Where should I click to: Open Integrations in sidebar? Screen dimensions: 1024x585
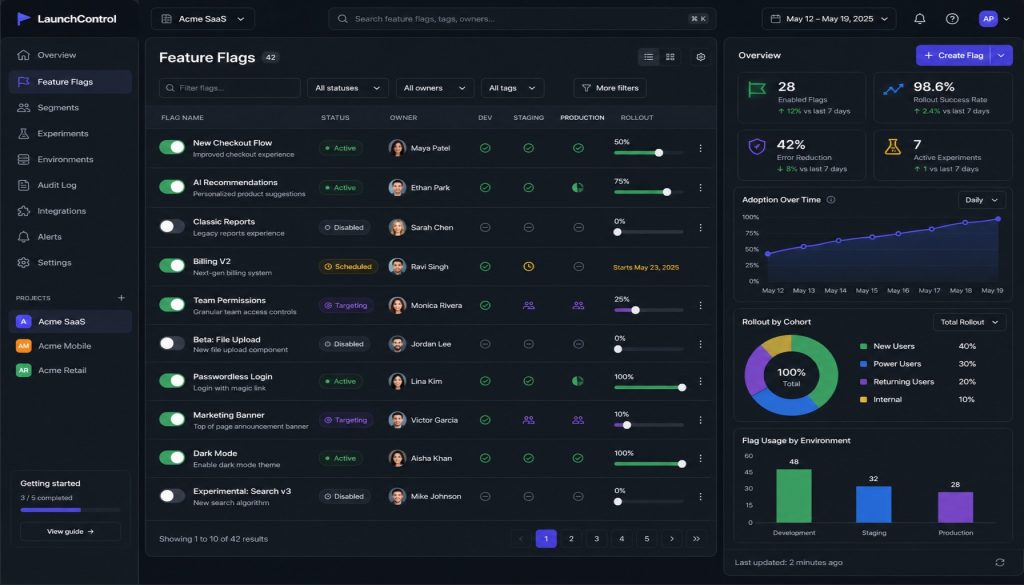(x=70, y=211)
